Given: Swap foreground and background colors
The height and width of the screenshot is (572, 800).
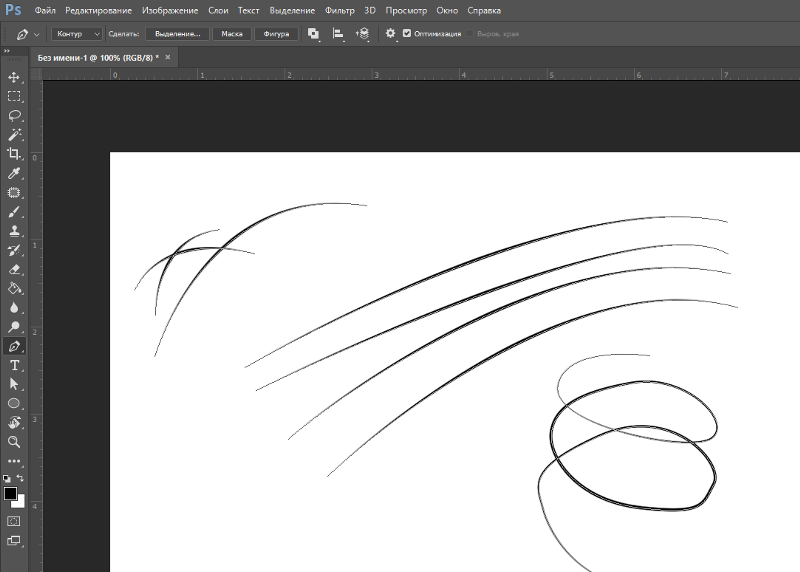Looking at the screenshot, I should click(21, 479).
